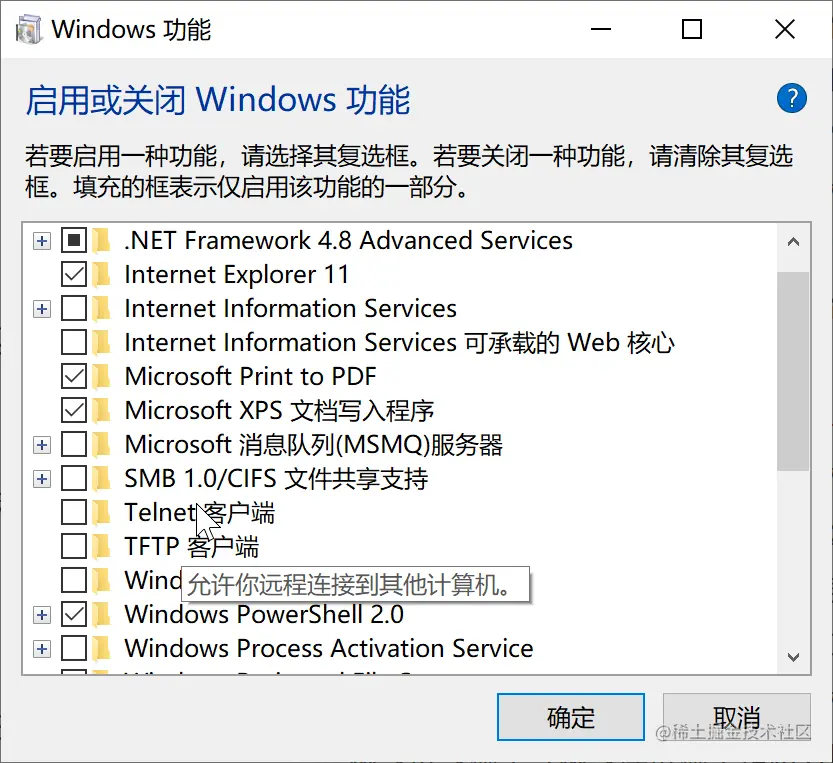
Task: Click the 取消 button
Action: 737,716
